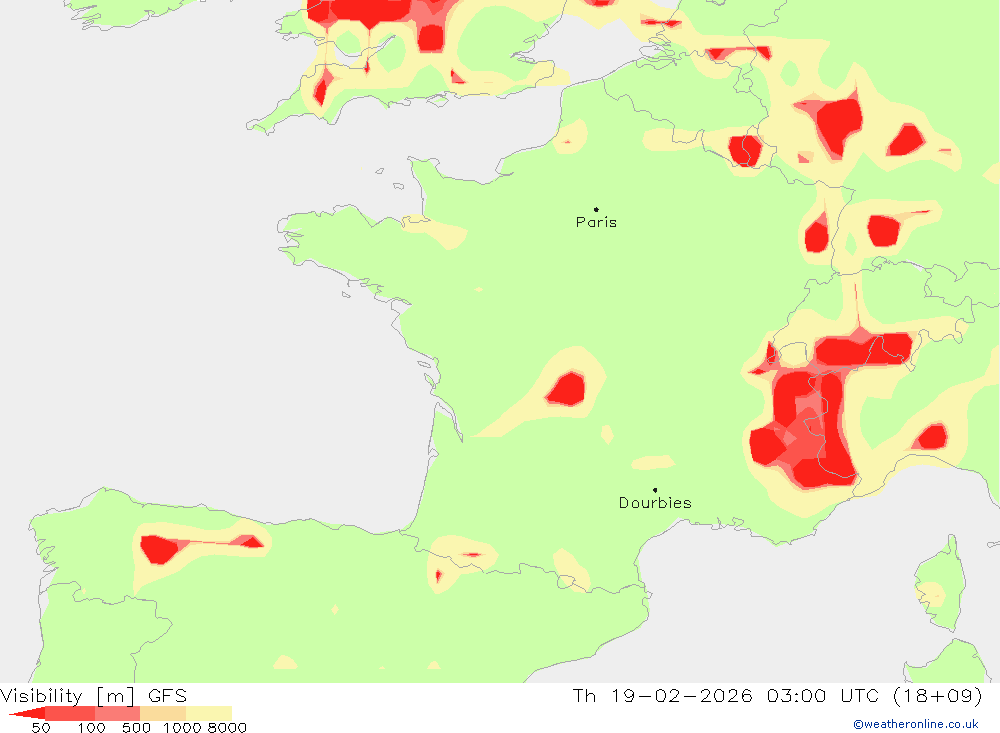Click the Paris city label
Viewport: 1000px width, 733px height.
[596, 222]
